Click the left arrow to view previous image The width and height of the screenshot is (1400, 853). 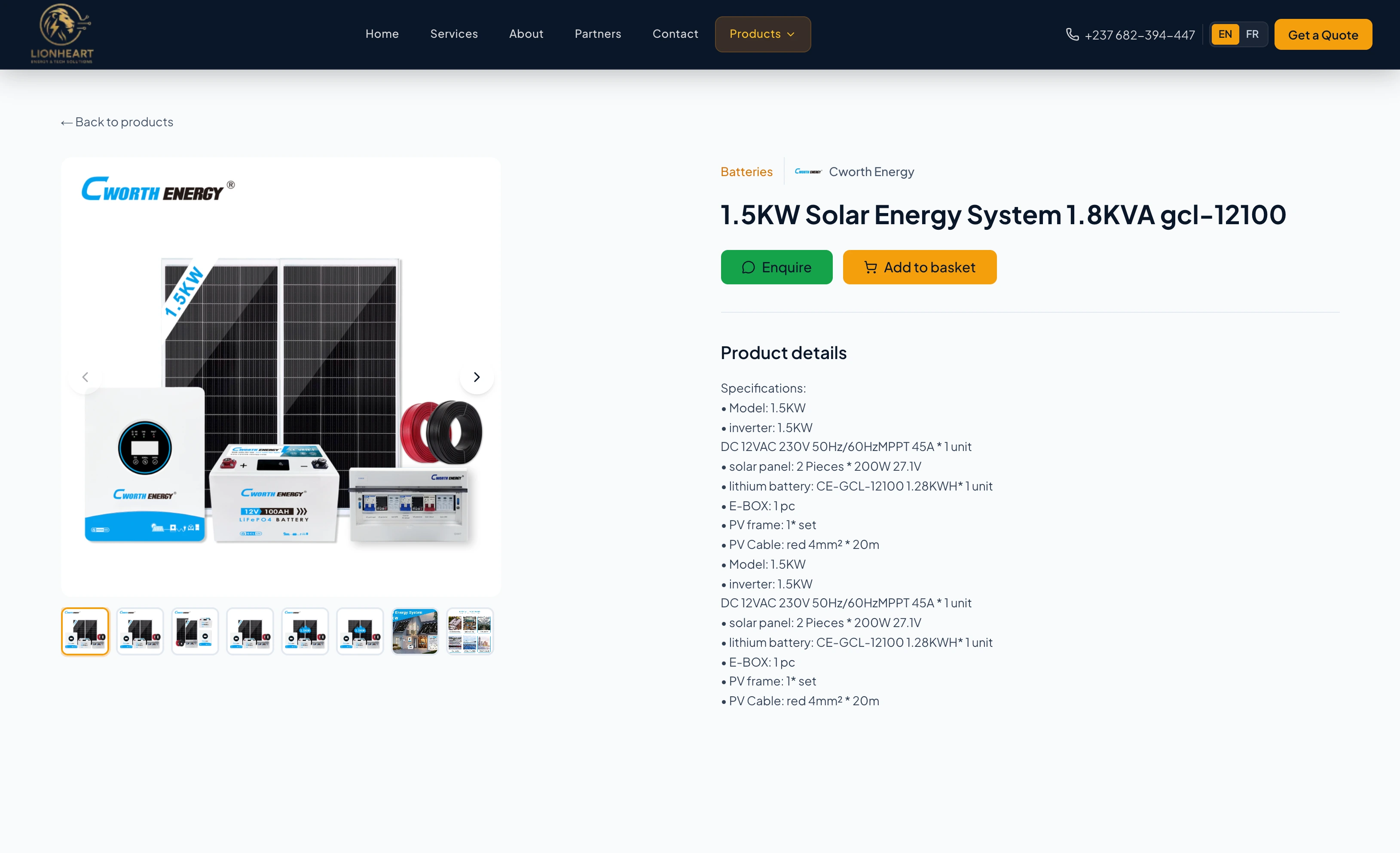tap(85, 377)
